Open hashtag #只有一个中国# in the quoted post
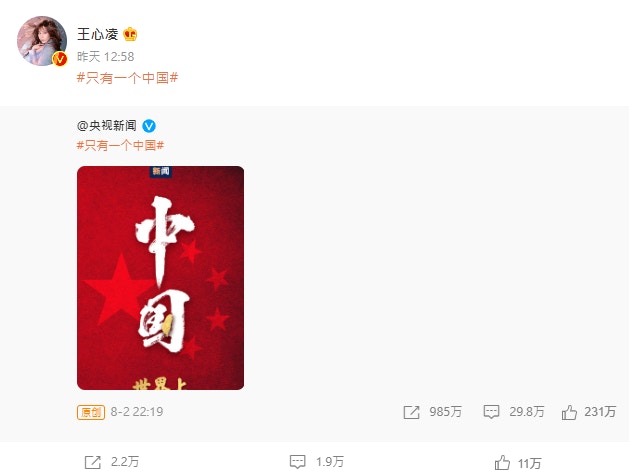629x476 pixels. (120, 145)
